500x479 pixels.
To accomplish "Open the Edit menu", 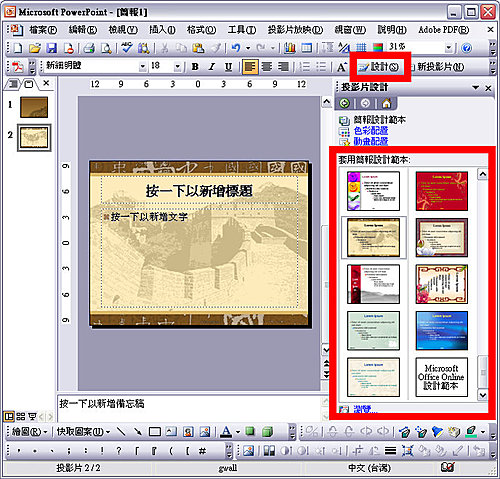I will 83,30.
